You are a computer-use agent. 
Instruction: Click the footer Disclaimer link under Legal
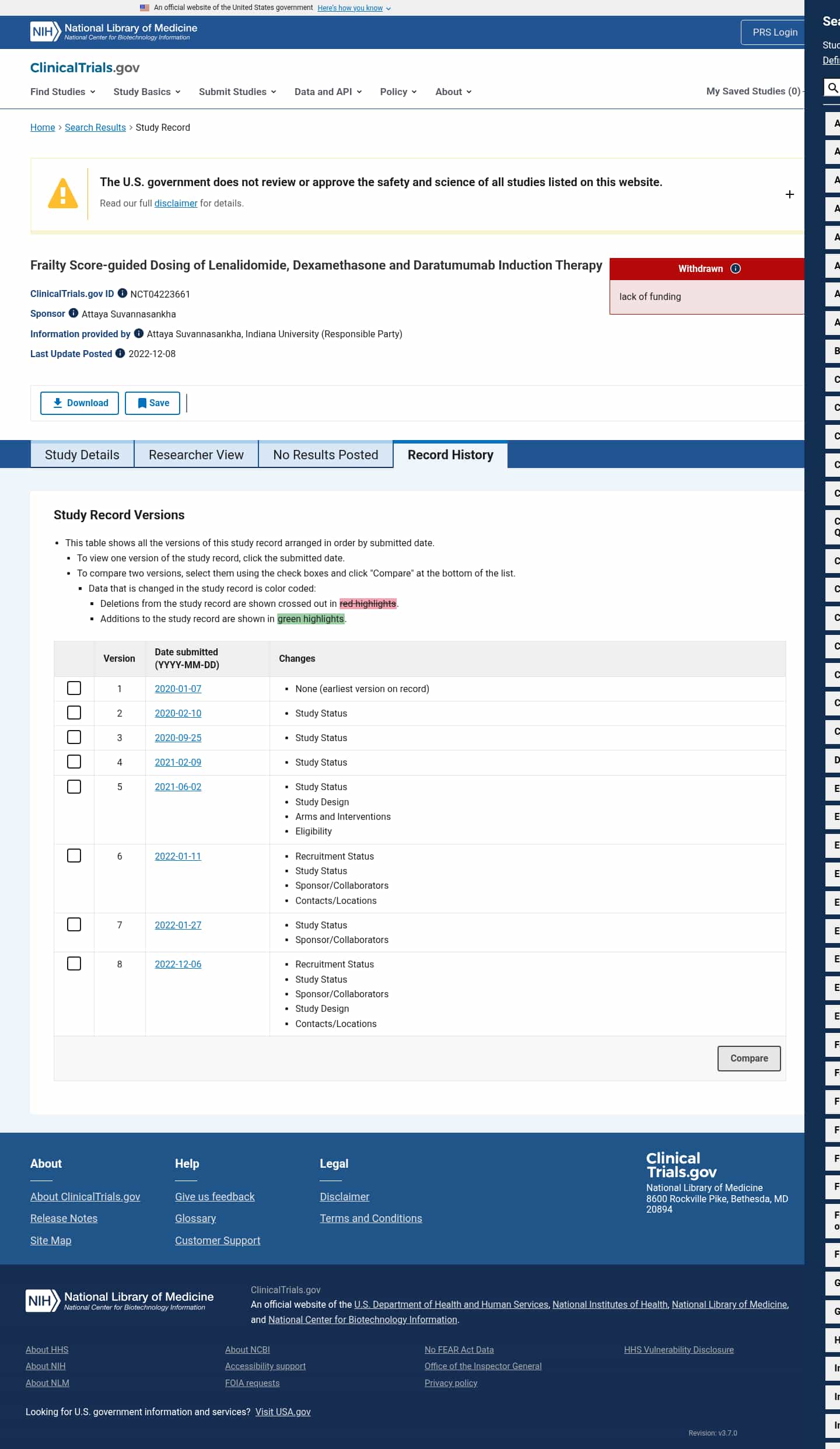pos(345,1196)
